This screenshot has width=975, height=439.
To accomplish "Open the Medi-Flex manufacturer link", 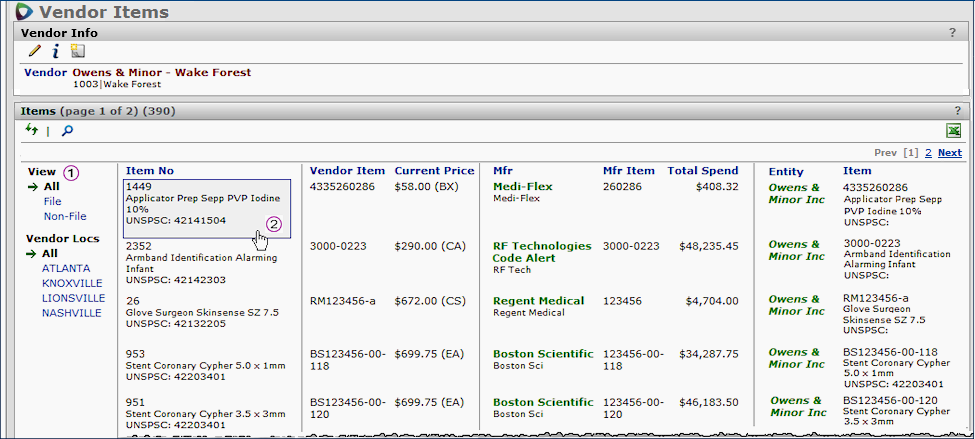I will 522,187.
